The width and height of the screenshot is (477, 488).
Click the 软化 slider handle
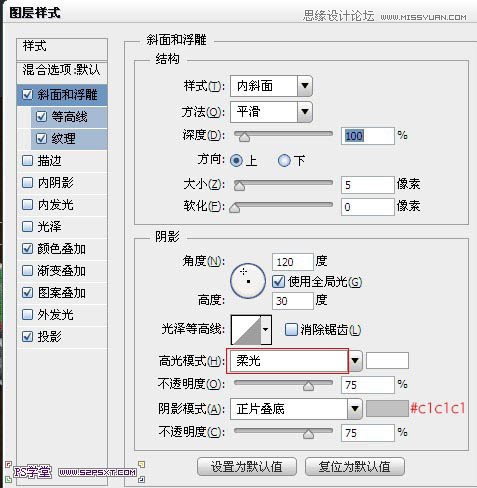(x=235, y=208)
